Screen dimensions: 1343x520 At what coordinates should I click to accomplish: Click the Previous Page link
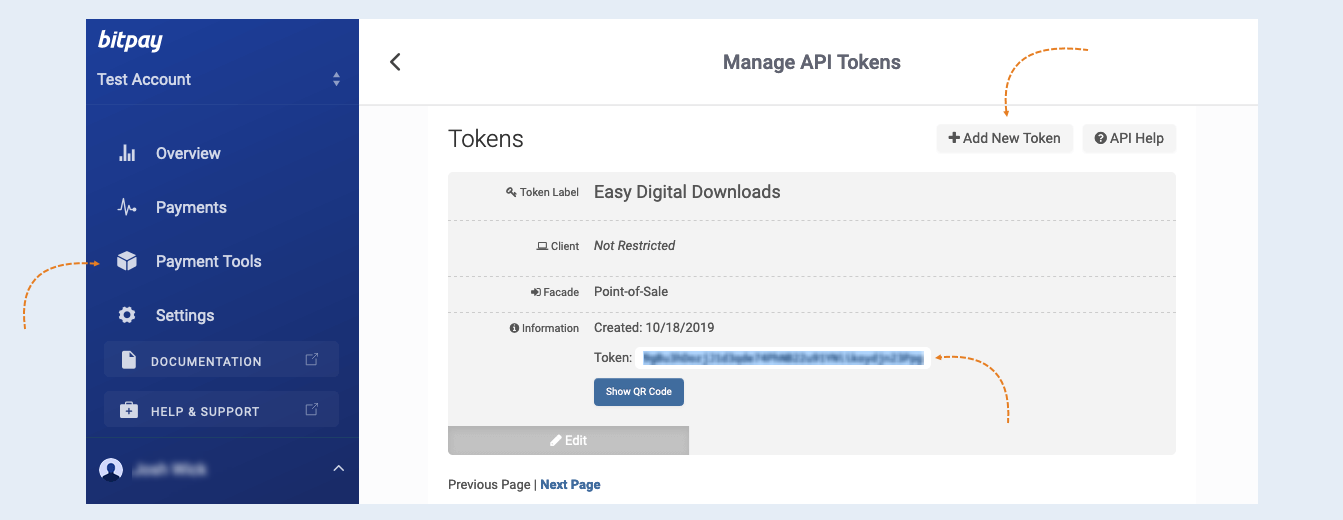click(x=489, y=485)
